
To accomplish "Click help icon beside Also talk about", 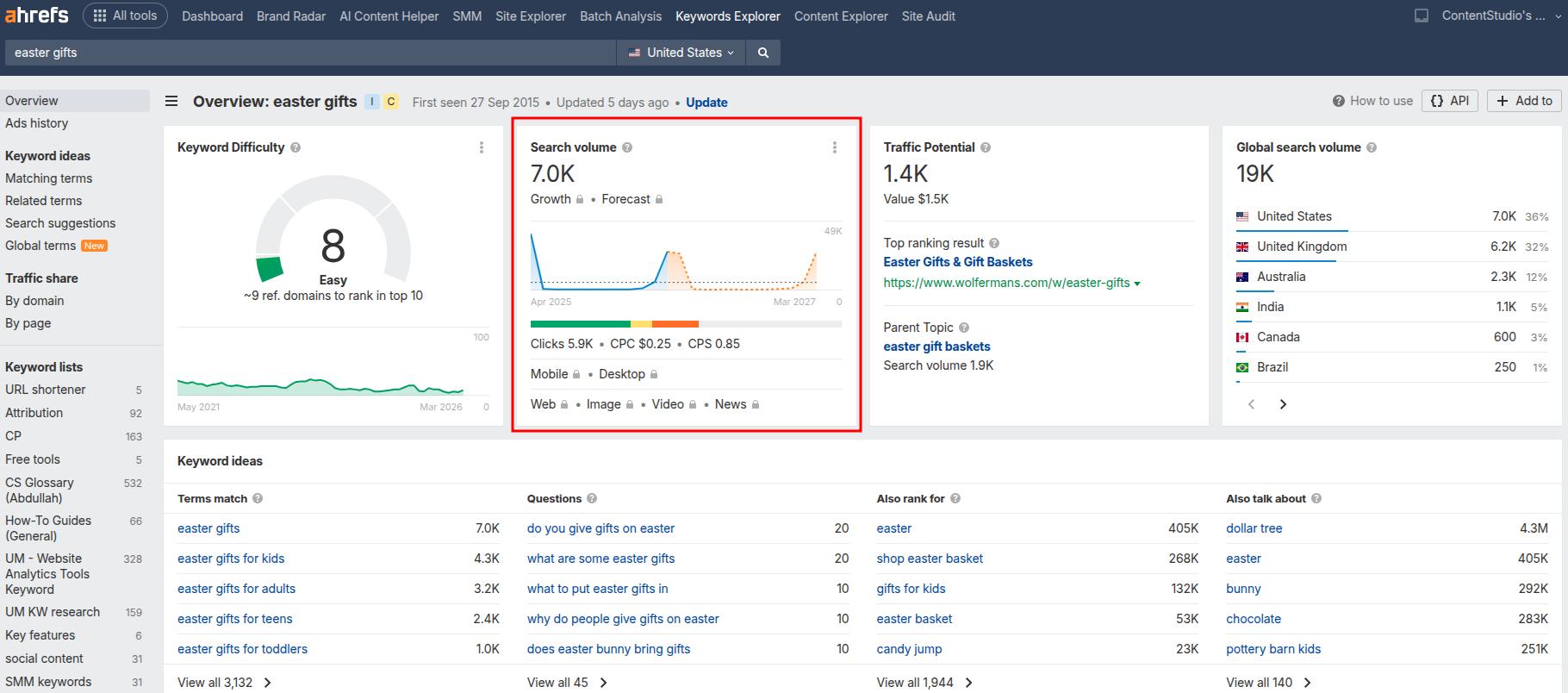I will [x=1316, y=498].
